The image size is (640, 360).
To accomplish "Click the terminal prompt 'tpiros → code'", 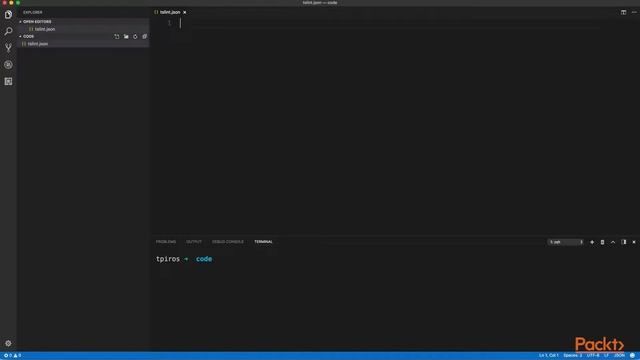I will pos(184,259).
